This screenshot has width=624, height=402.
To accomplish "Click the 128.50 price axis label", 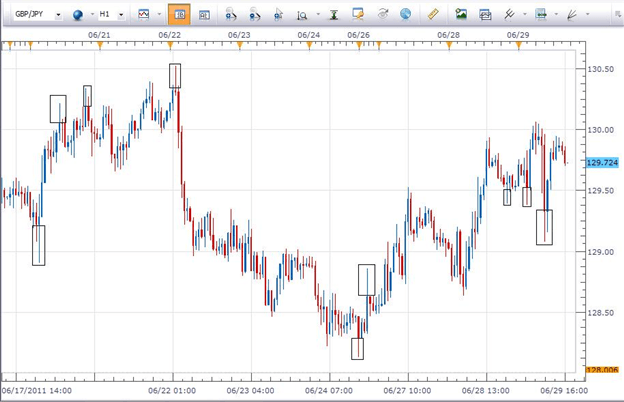I will click(601, 313).
